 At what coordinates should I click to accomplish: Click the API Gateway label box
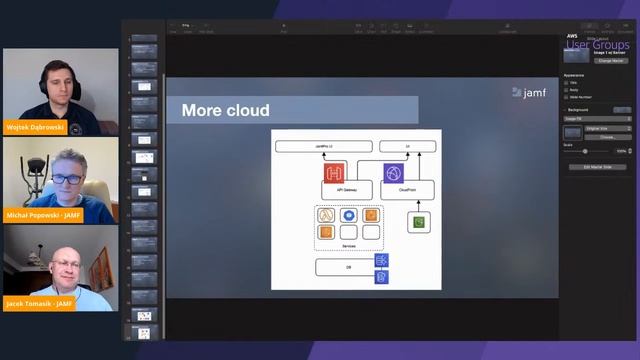point(347,190)
